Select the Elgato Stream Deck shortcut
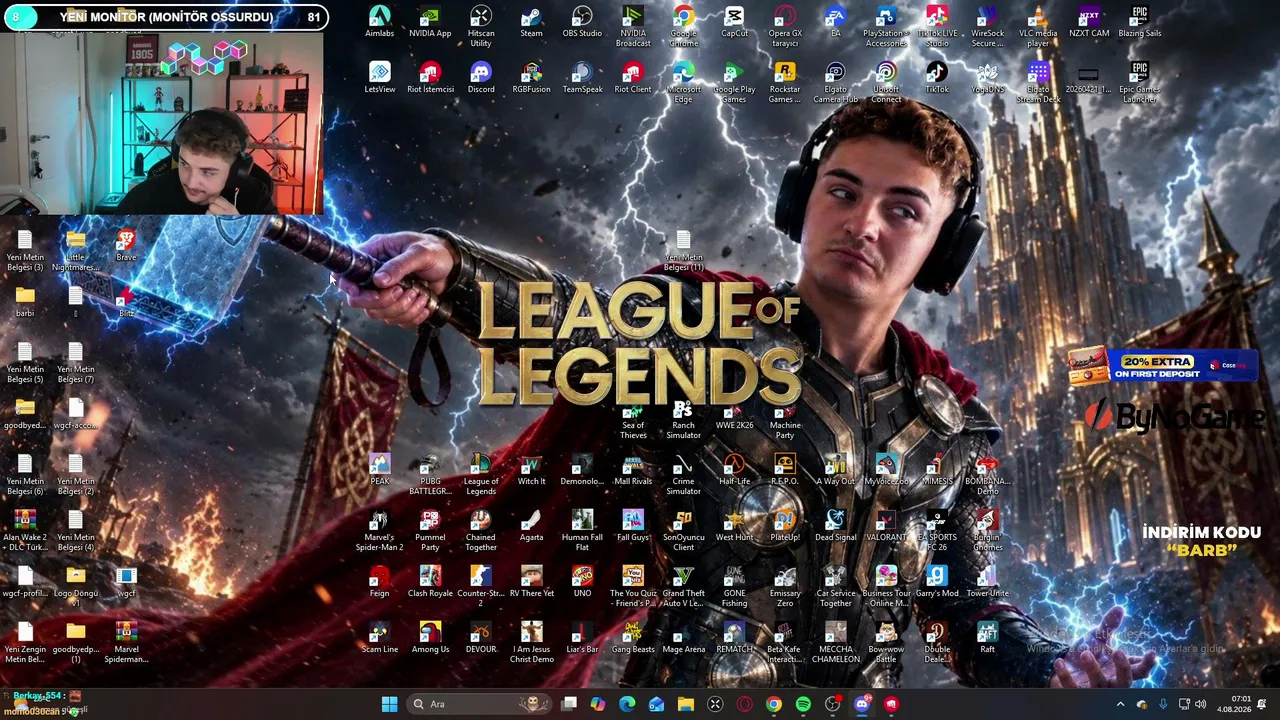The height and width of the screenshot is (720, 1280). [1038, 83]
